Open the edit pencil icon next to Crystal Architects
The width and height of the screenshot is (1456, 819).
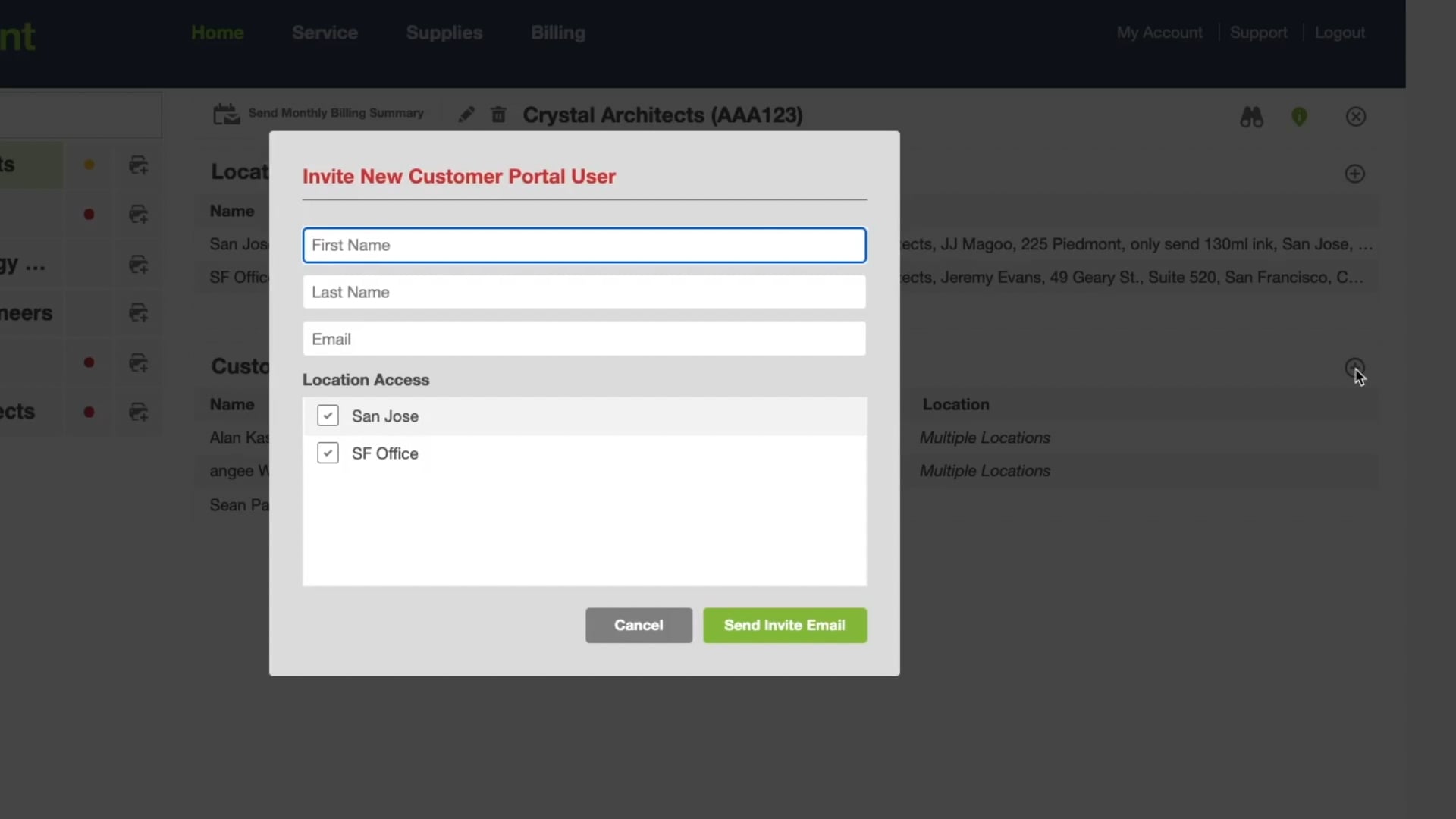[x=466, y=115]
